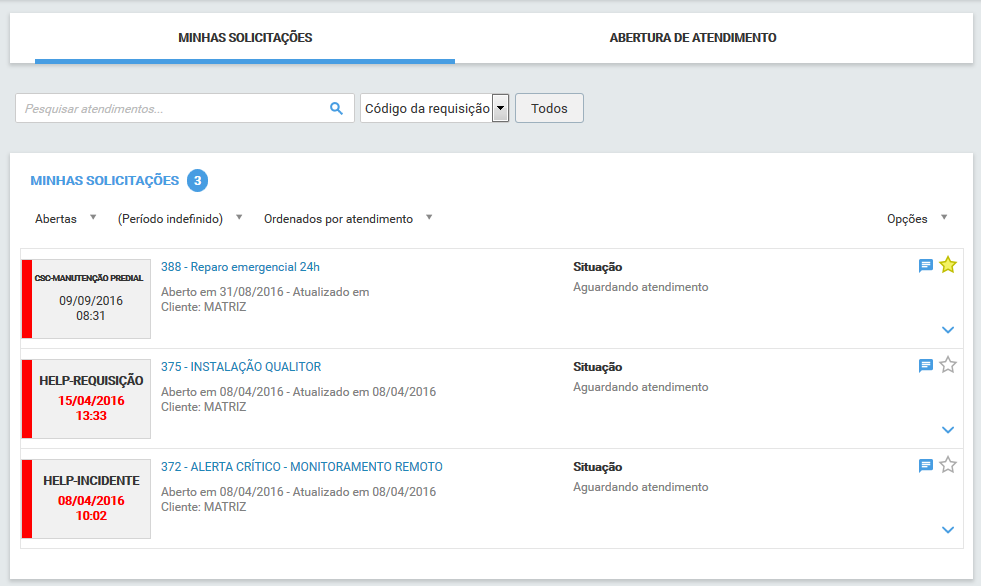Viewport: 981px width, 586px height.
Task: Open the Abertas status filter dropdown
Action: click(66, 218)
